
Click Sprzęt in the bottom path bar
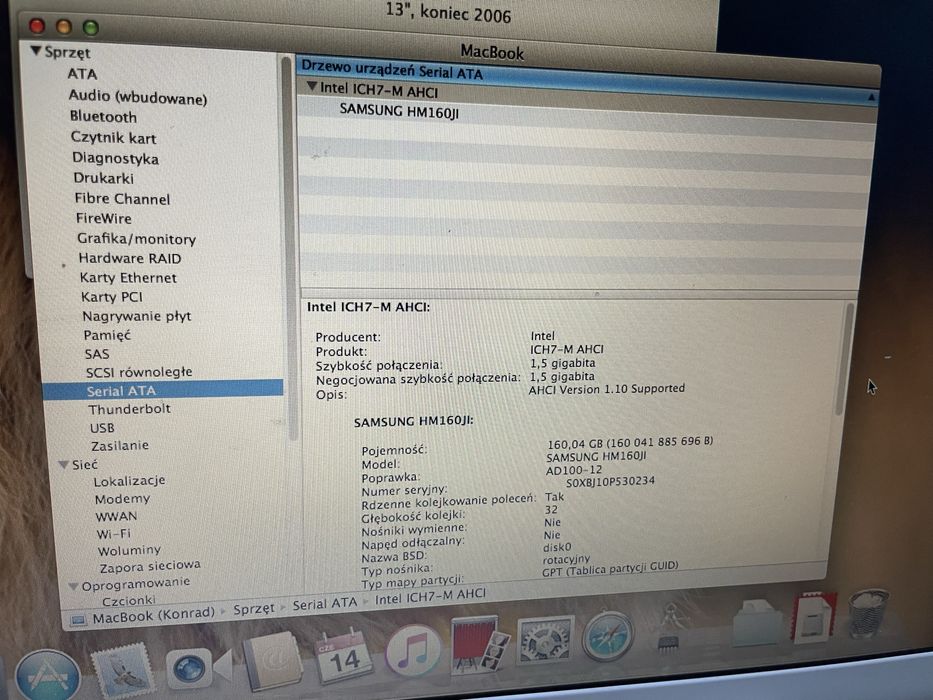click(x=253, y=609)
